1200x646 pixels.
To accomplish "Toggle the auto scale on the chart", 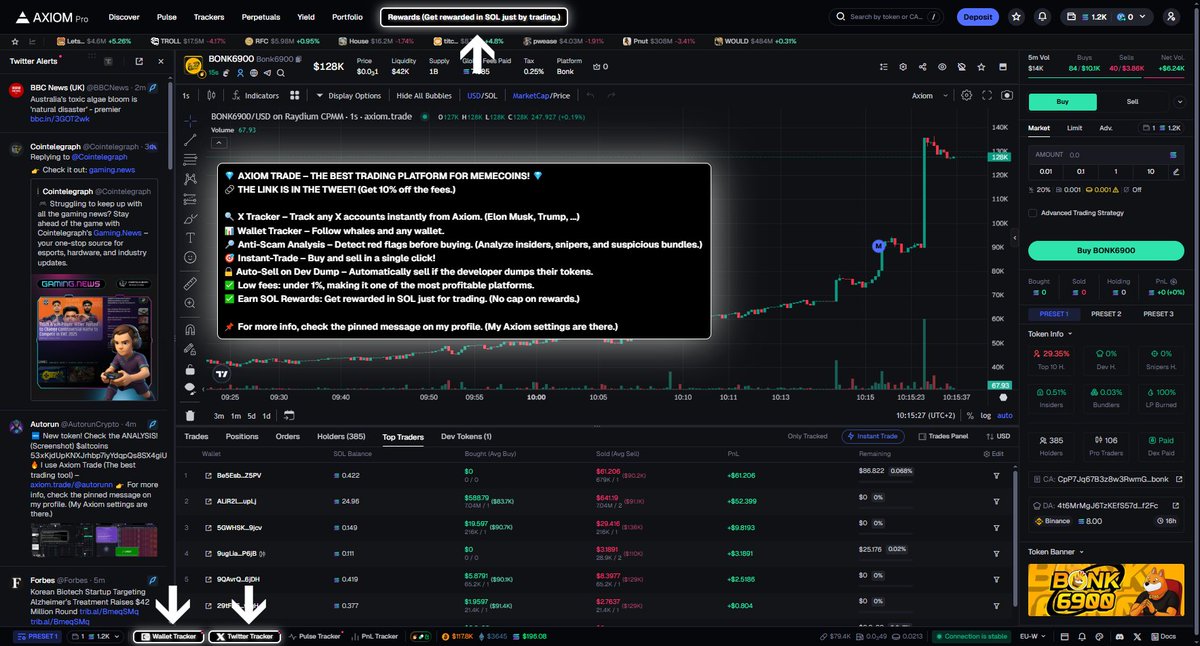I will pyautogui.click(x=1005, y=415).
